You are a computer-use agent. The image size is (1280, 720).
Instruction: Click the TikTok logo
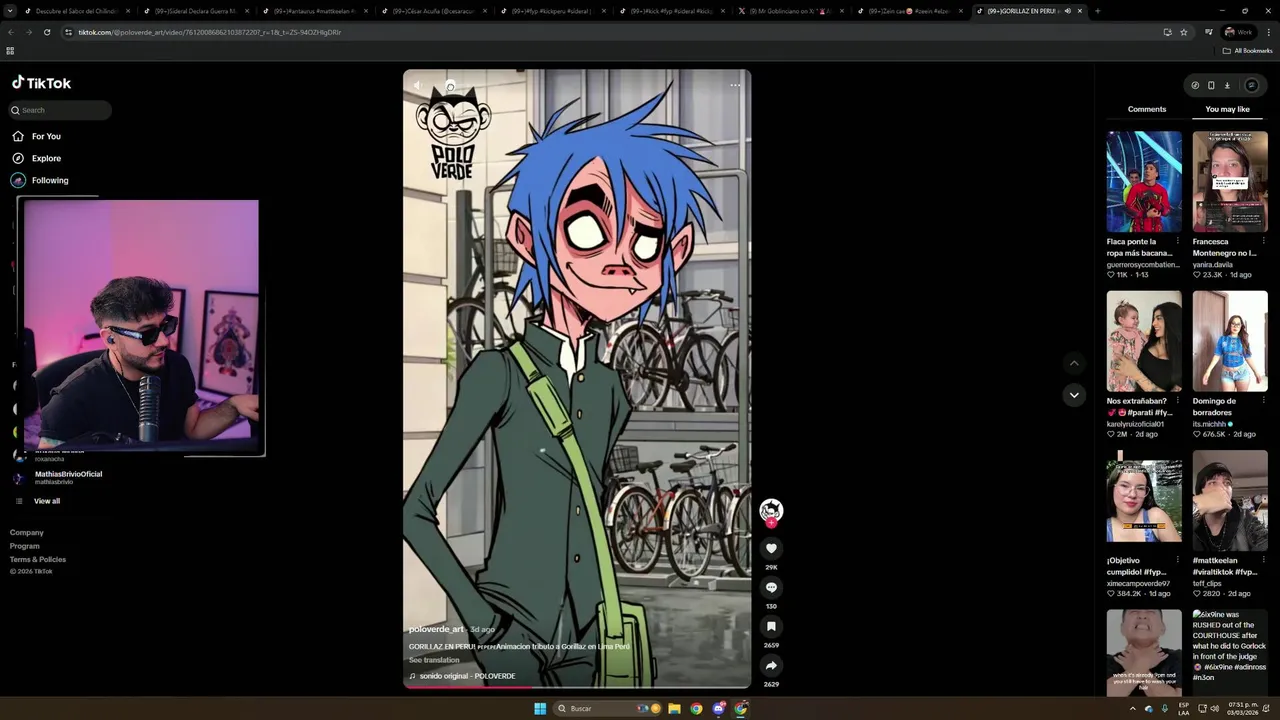41,83
